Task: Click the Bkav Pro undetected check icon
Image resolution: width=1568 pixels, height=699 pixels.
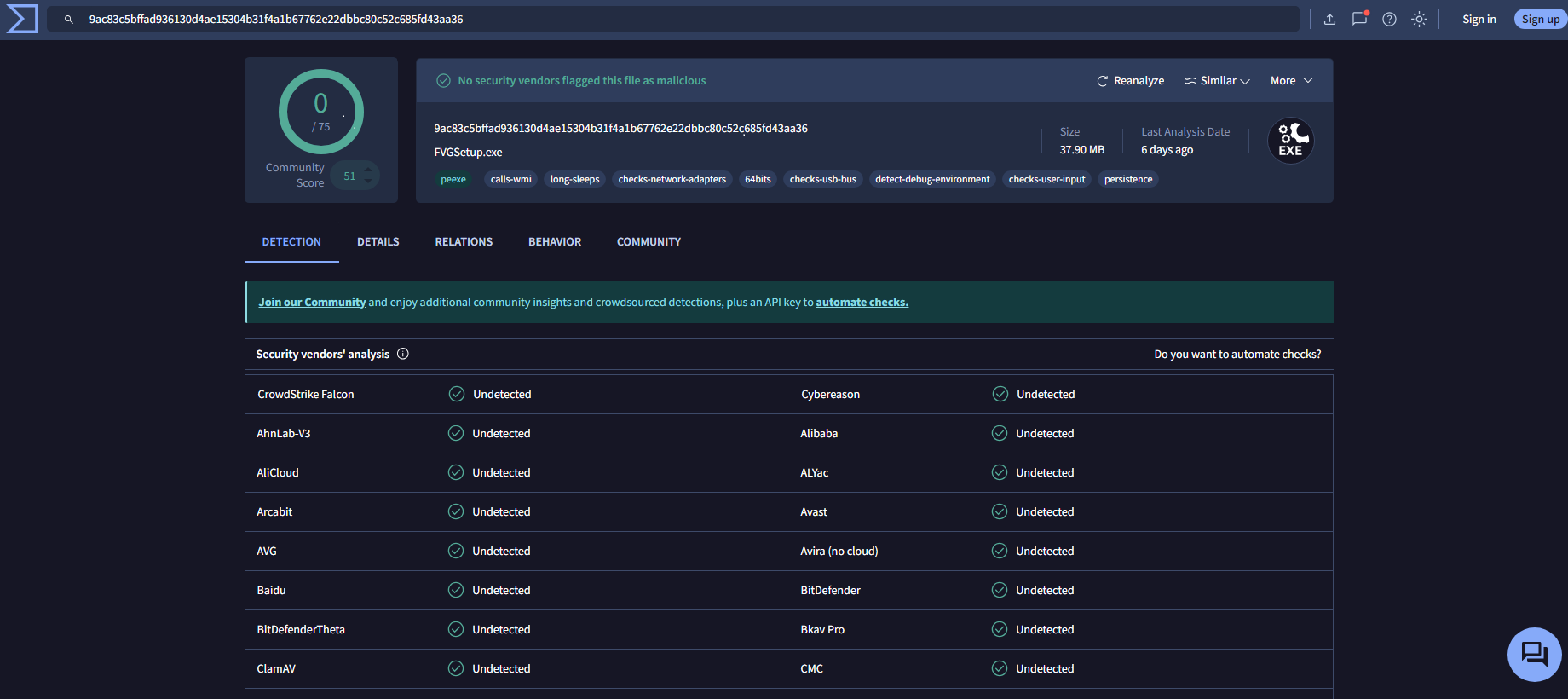Action: (x=1000, y=629)
